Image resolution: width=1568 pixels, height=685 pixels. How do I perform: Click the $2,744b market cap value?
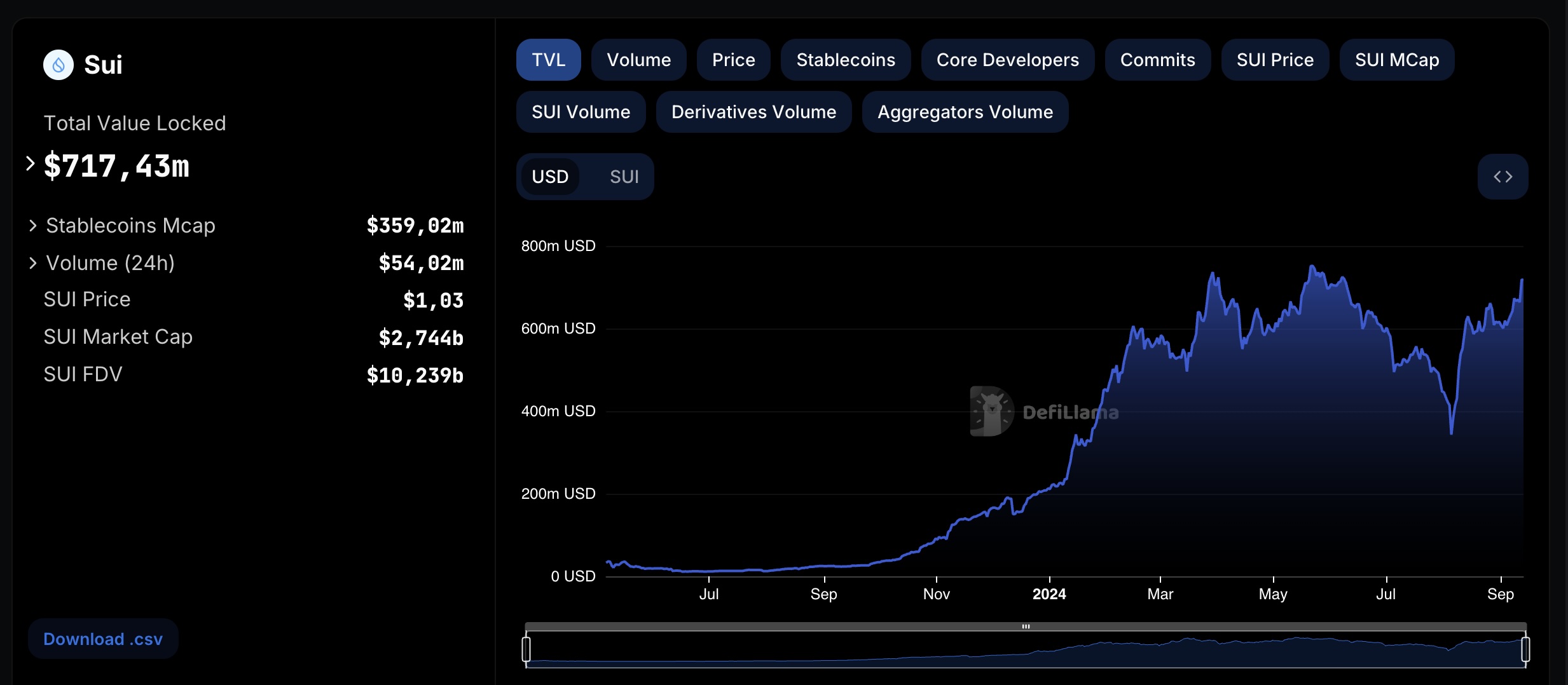421,337
